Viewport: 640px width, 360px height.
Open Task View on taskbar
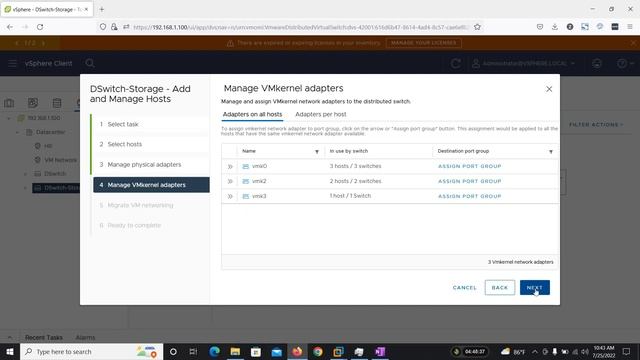(x=193, y=351)
